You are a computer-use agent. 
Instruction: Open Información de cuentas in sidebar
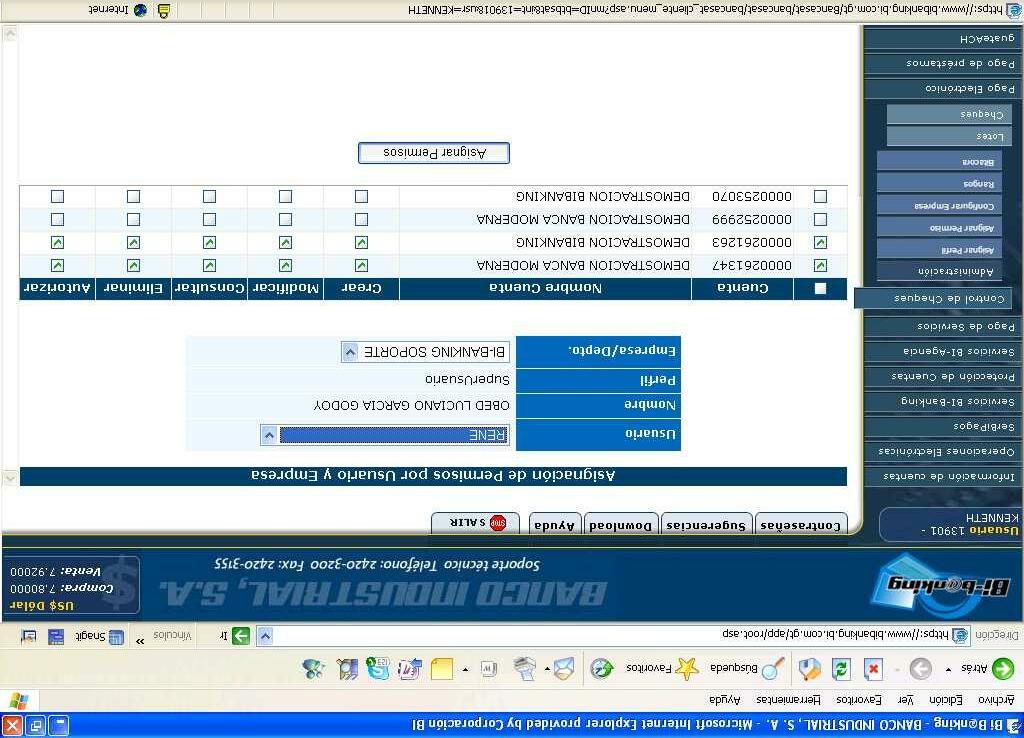(941, 476)
